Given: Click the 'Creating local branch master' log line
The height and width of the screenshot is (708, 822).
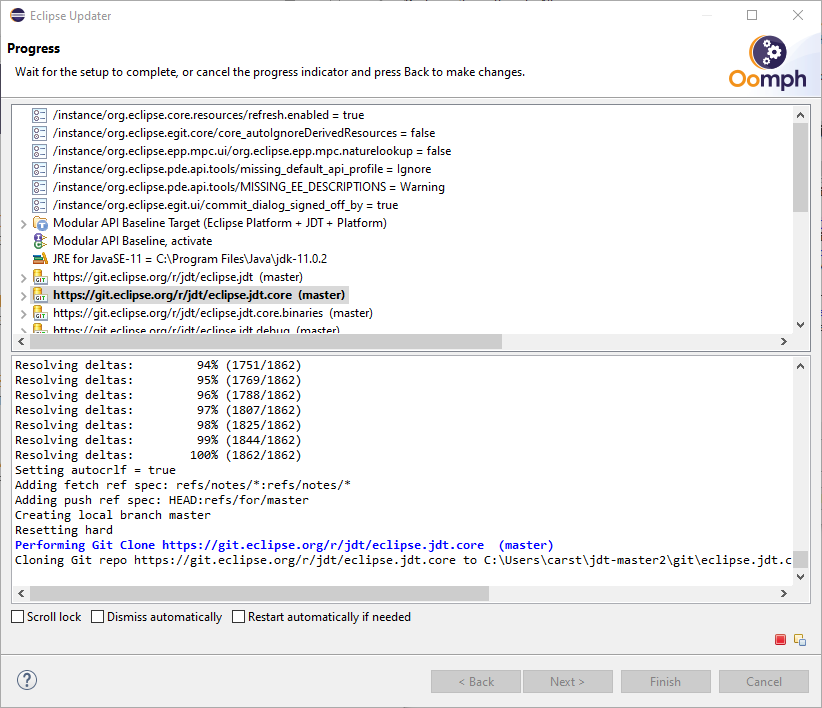Looking at the screenshot, I should click(x=113, y=516).
